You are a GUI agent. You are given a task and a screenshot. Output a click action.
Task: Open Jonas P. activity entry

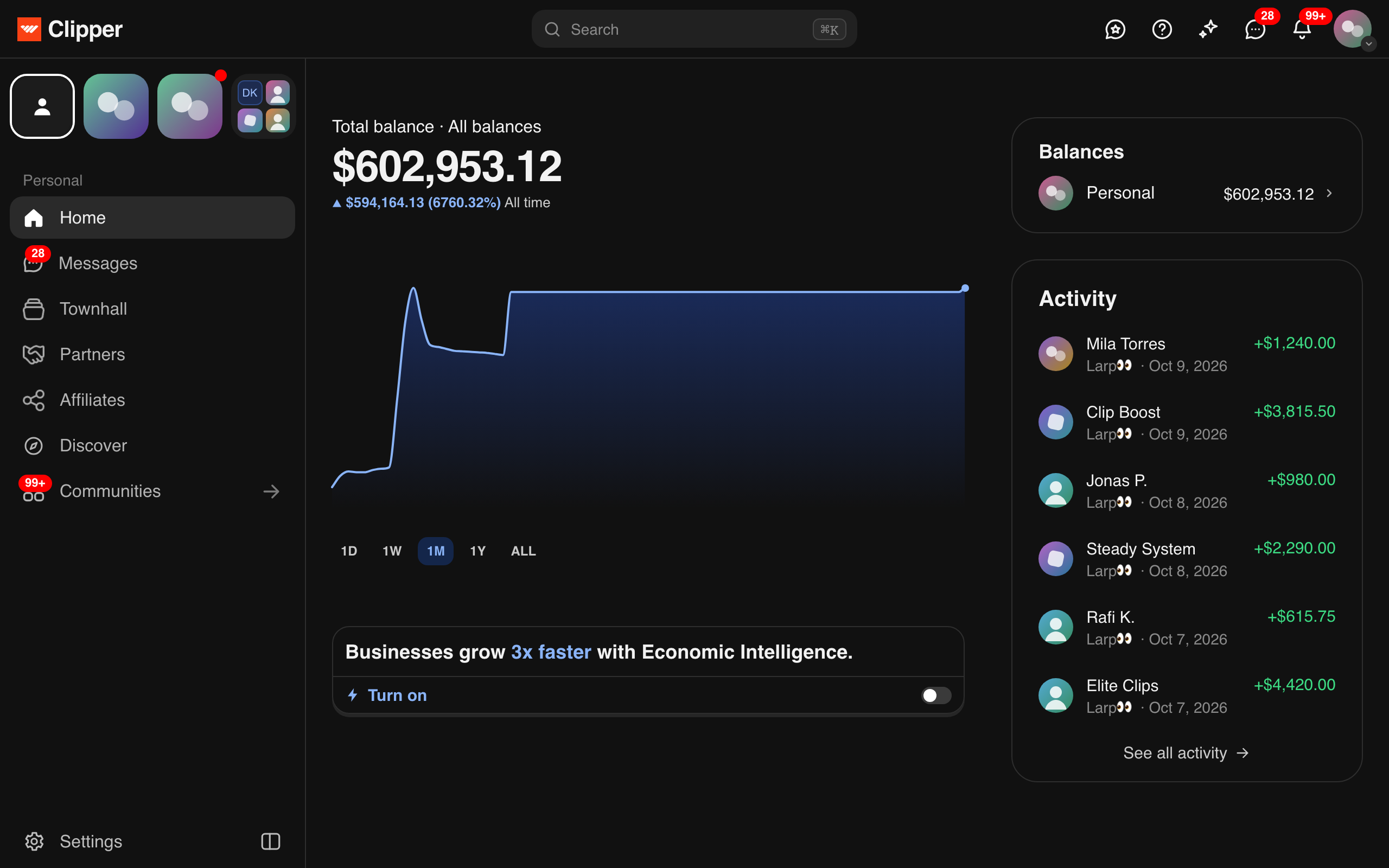point(1187,490)
